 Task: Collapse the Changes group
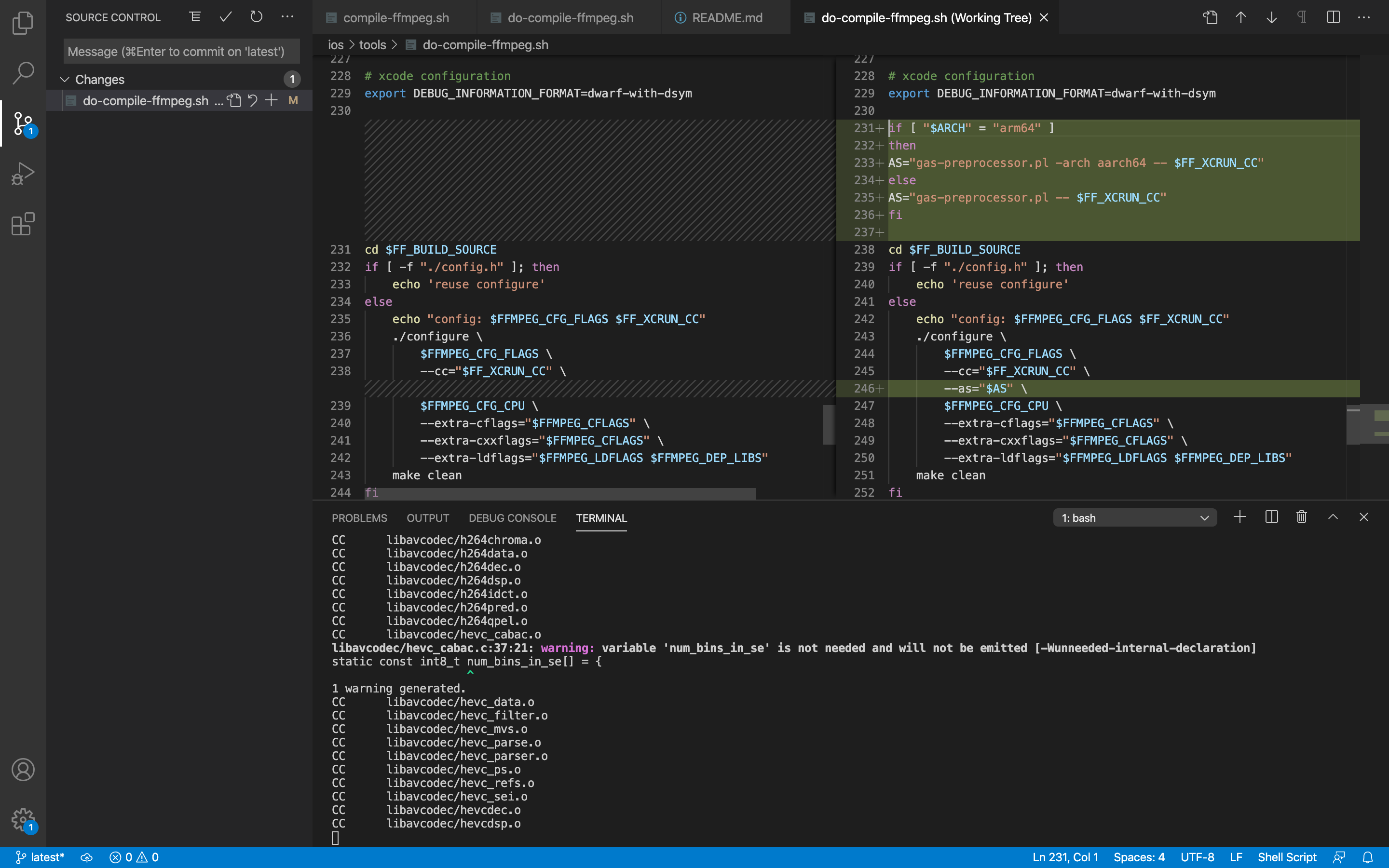tap(65, 79)
